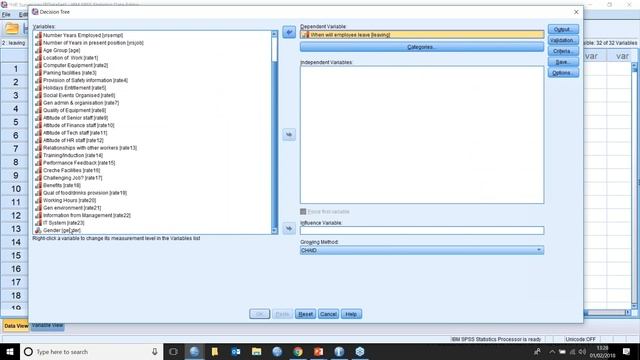
Task: Click the volume icon in system tray
Action: pos(582,352)
